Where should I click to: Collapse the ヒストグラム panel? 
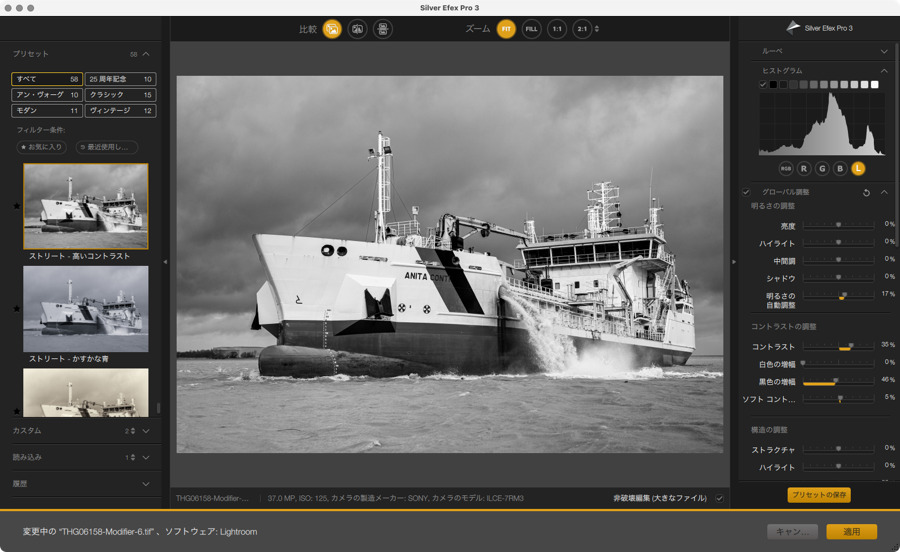884,71
